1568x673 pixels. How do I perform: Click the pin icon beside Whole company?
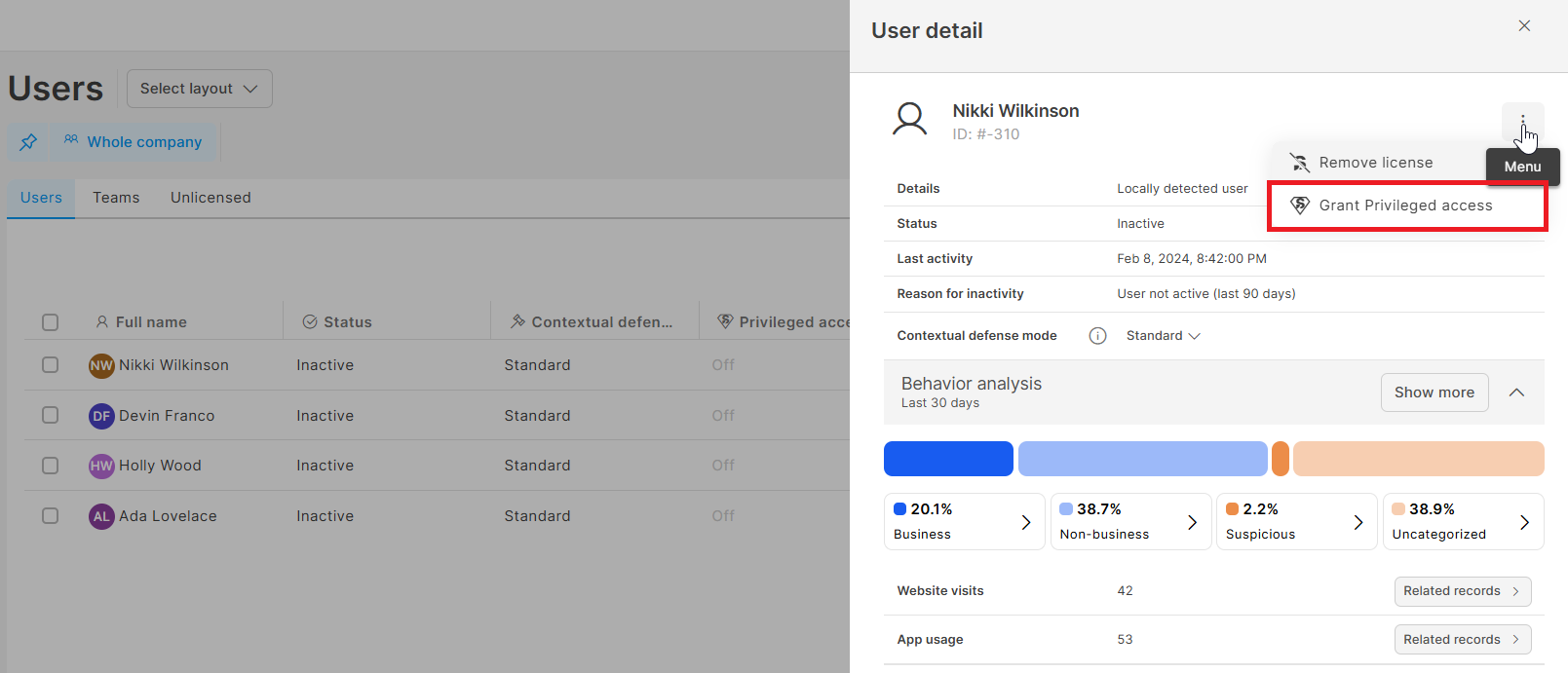[x=28, y=142]
